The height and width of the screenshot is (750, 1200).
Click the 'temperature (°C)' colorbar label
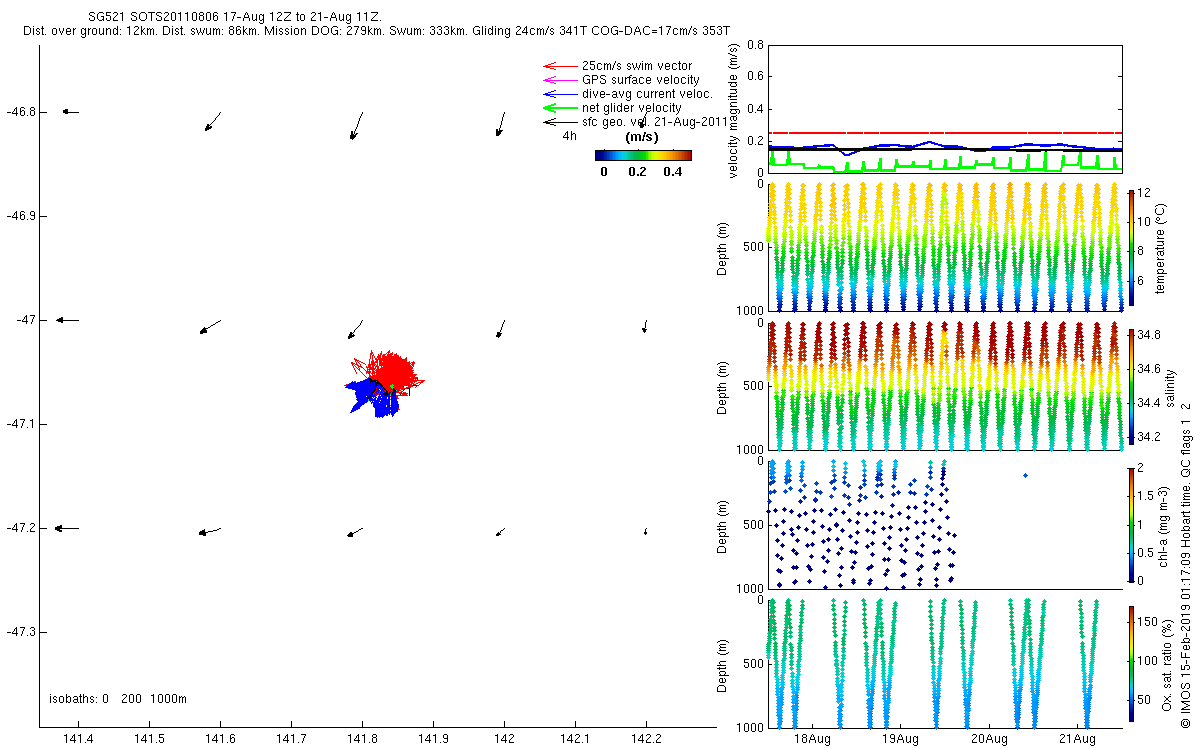[x=1162, y=247]
